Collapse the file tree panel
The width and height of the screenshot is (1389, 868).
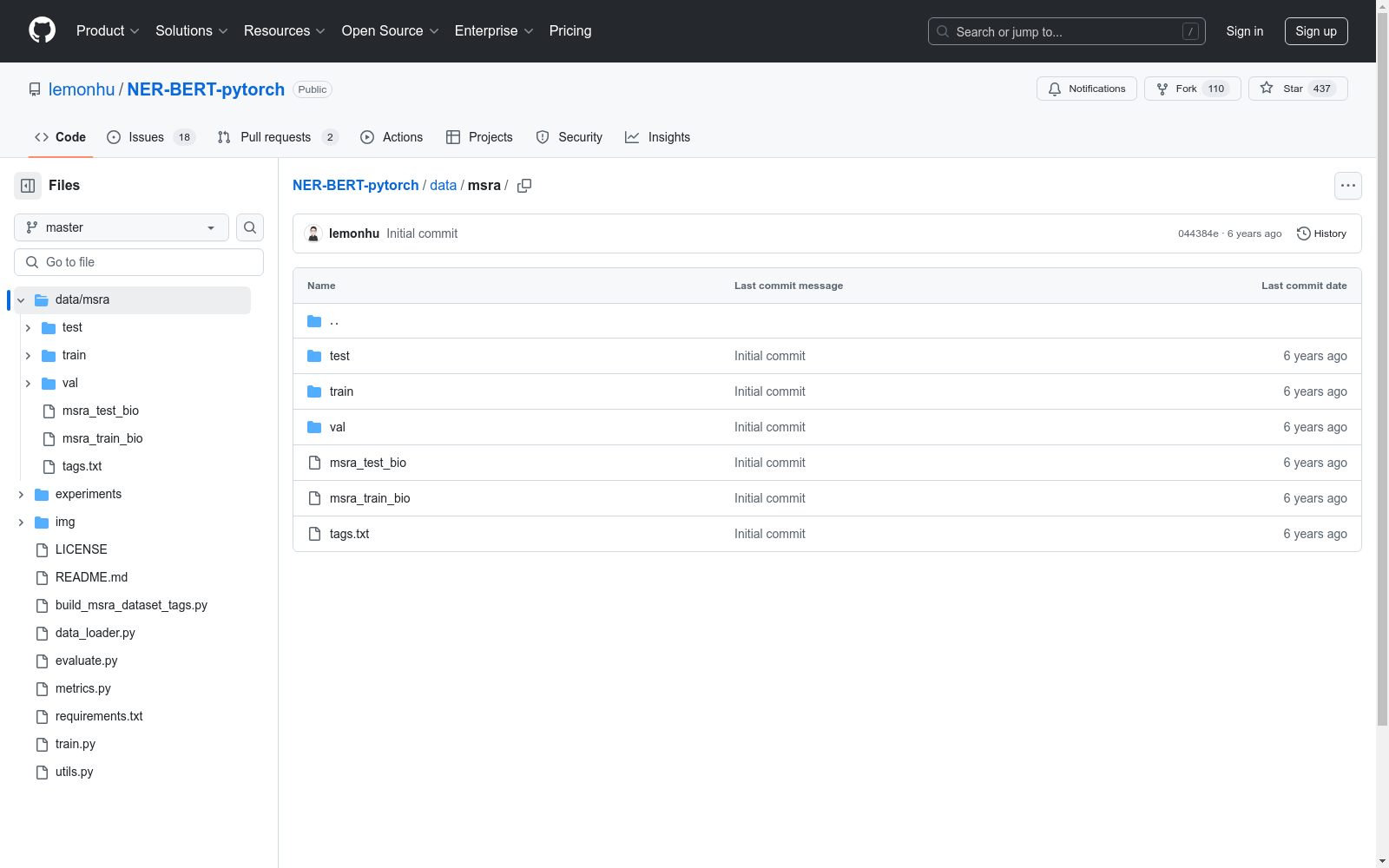pyautogui.click(x=28, y=186)
